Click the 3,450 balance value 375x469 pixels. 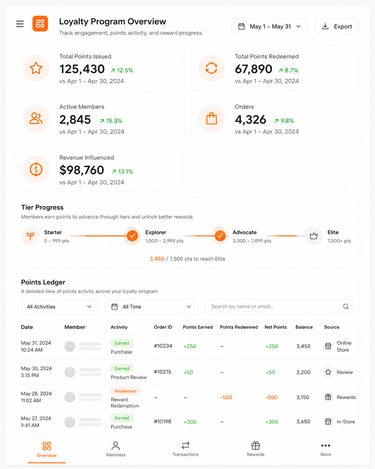tap(303, 346)
